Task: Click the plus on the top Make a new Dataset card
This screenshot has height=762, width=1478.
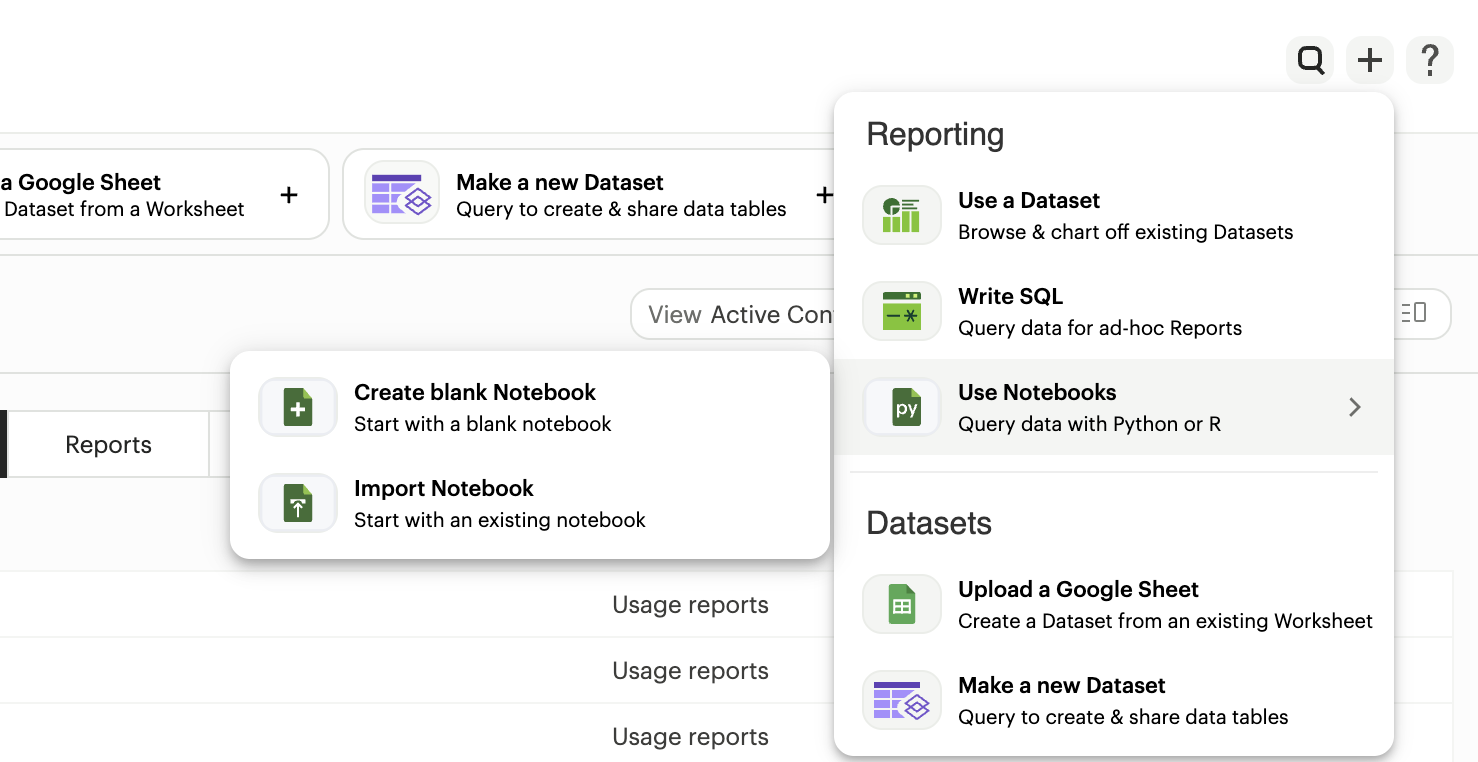Action: [x=824, y=195]
